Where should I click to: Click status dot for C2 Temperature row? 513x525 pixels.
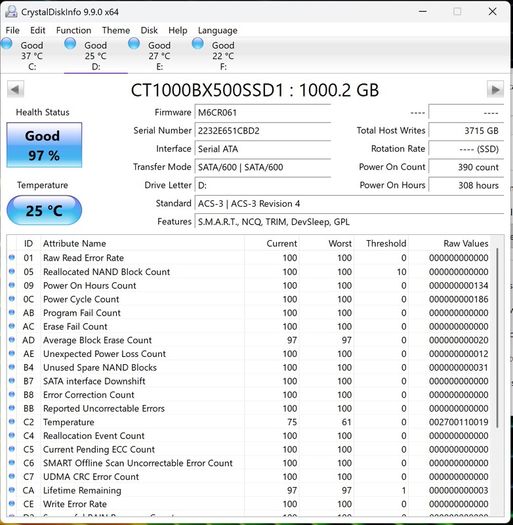point(12,422)
